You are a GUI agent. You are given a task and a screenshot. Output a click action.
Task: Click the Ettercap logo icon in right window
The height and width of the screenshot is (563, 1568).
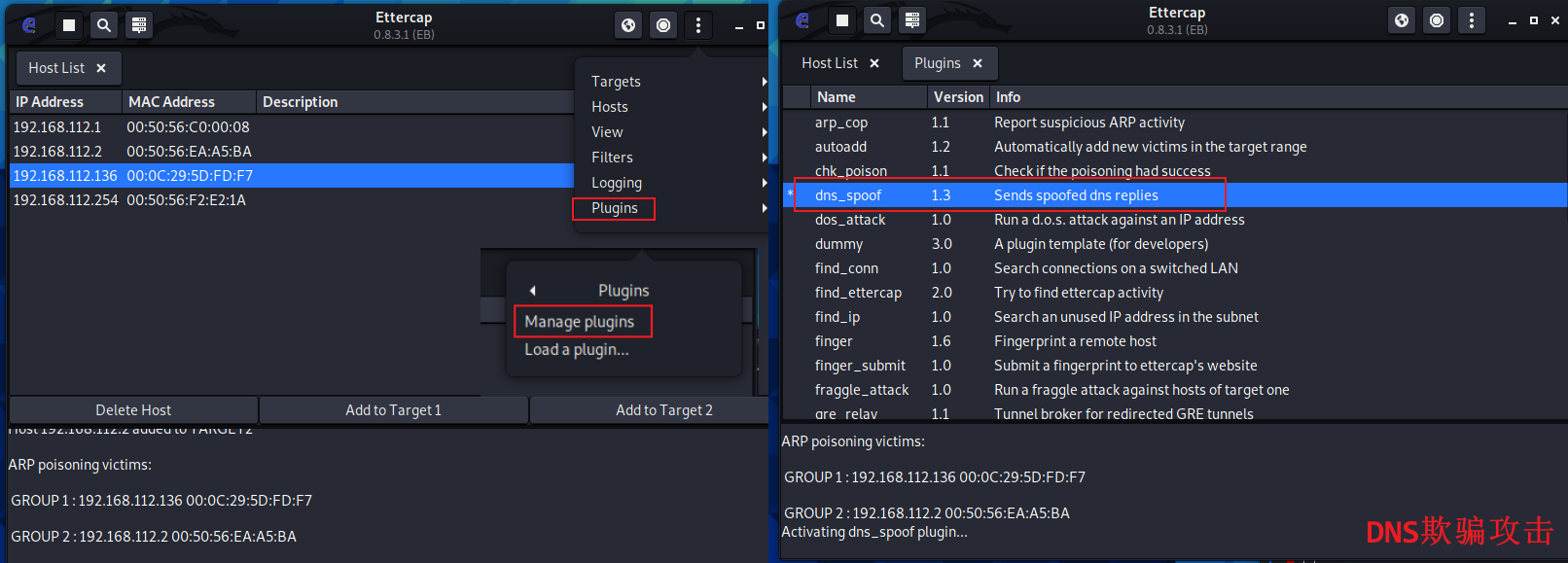(x=802, y=20)
